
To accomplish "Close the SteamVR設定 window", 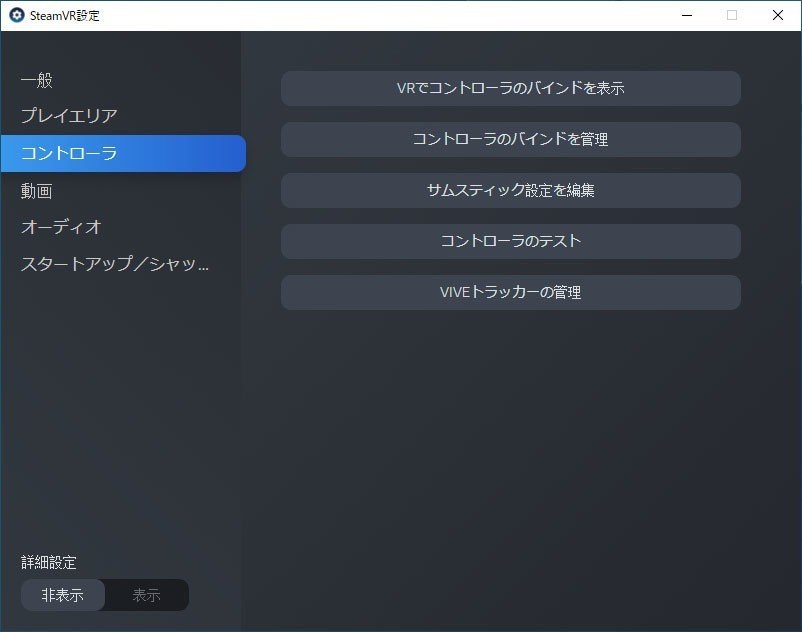I will 777,15.
